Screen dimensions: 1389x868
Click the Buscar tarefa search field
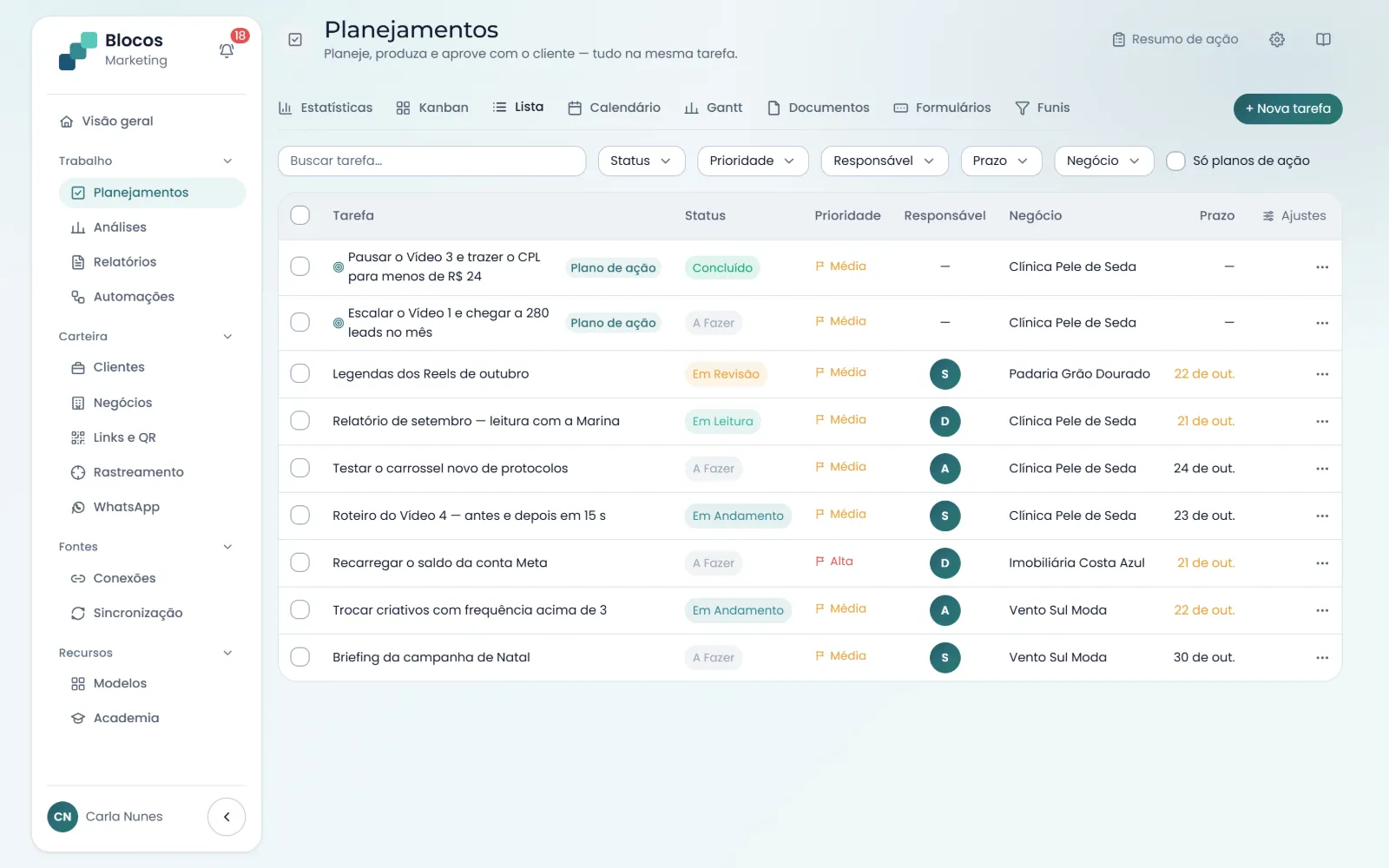click(431, 161)
